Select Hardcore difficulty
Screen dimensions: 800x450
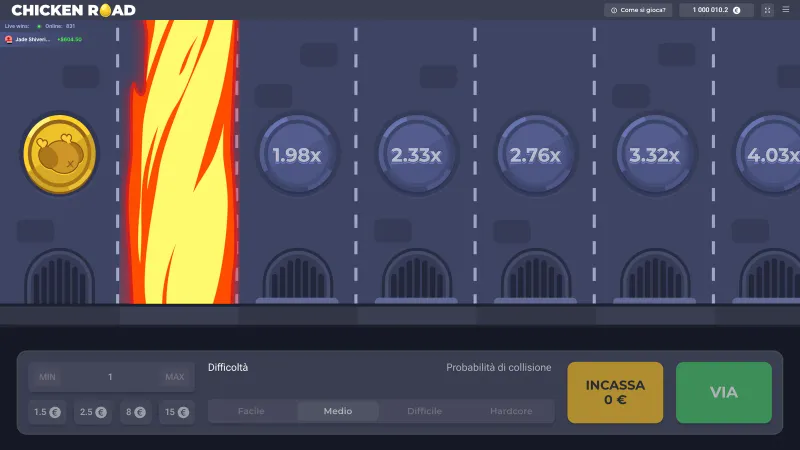coord(511,411)
